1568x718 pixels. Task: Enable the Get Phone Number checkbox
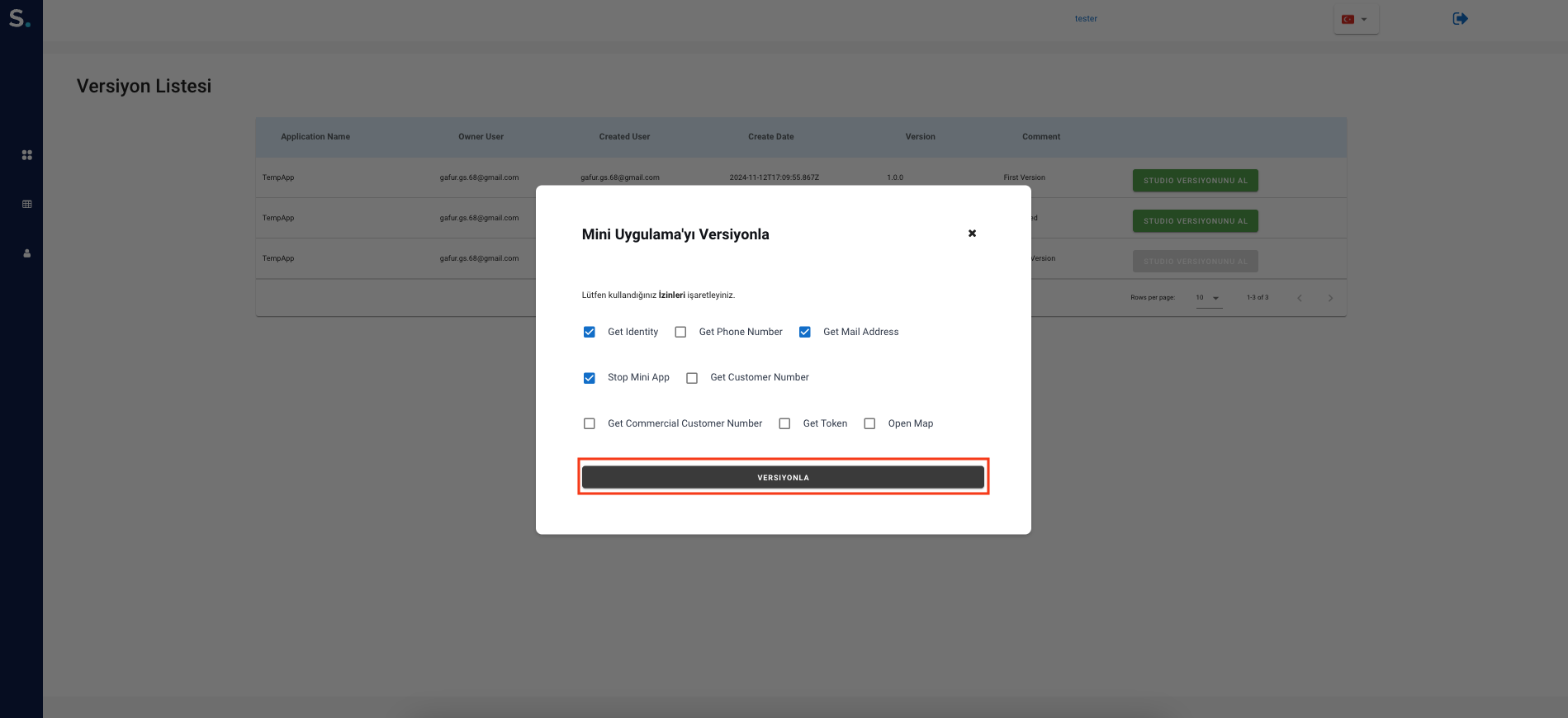pos(680,332)
